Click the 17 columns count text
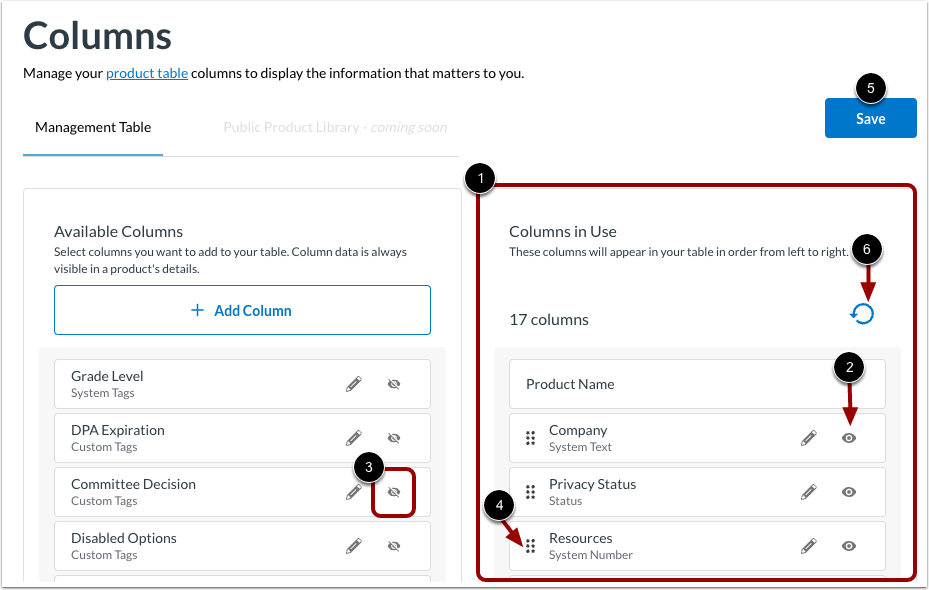This screenshot has width=929, height=590. click(x=549, y=320)
